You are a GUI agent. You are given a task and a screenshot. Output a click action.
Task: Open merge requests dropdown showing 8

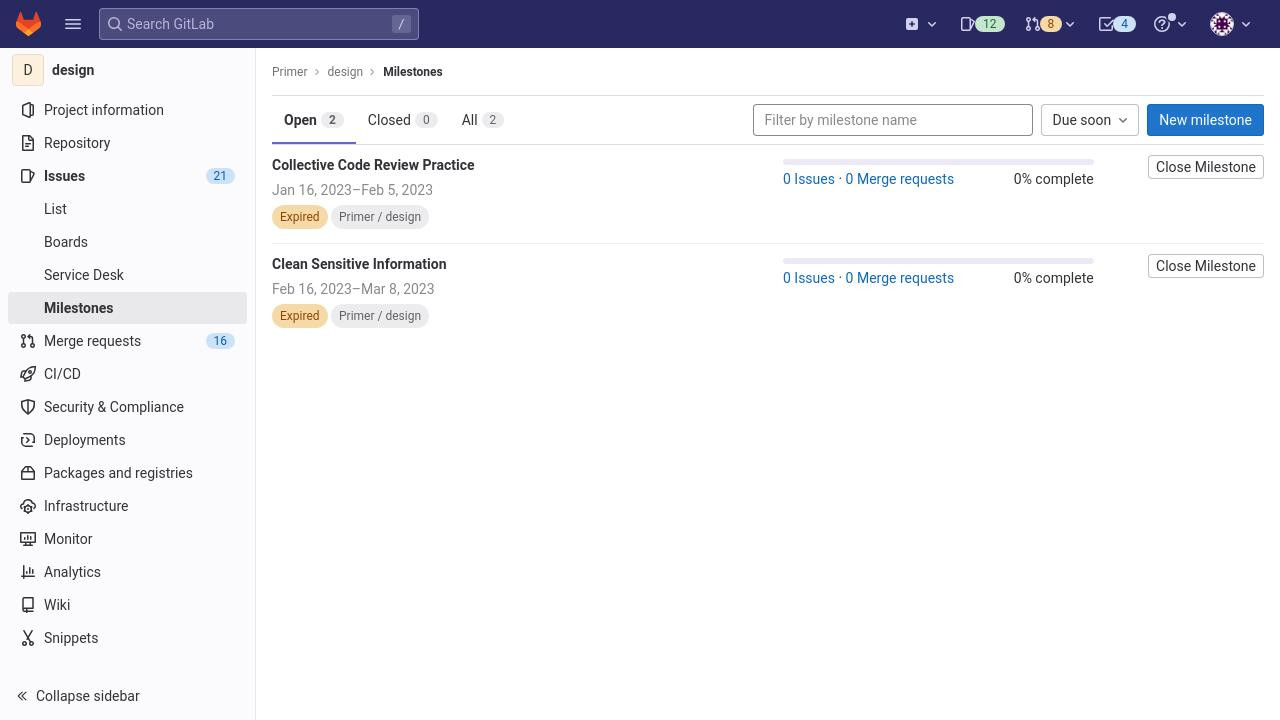(x=1049, y=24)
